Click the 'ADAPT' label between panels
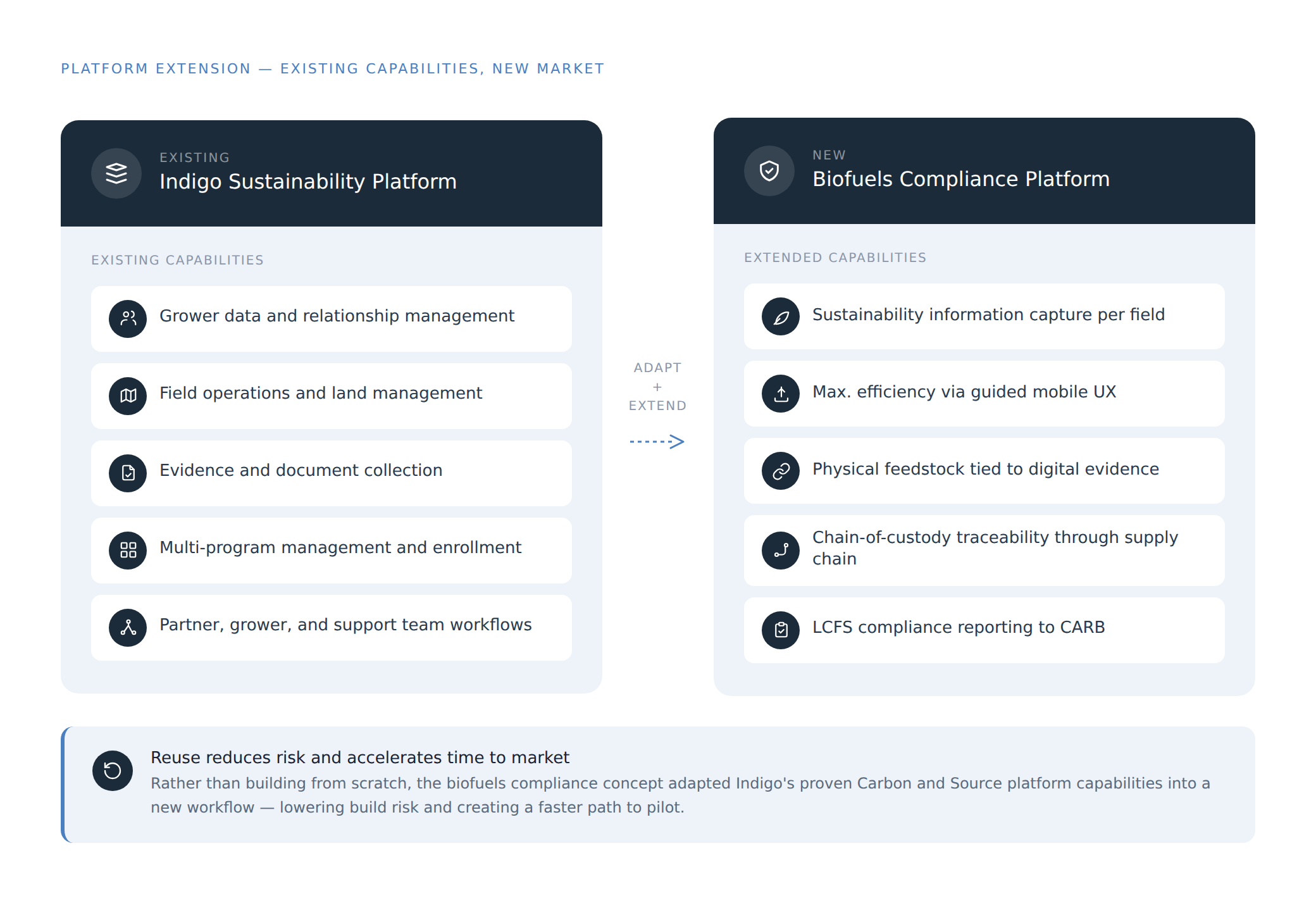The width and height of the screenshot is (1316, 910). pyautogui.click(x=658, y=368)
